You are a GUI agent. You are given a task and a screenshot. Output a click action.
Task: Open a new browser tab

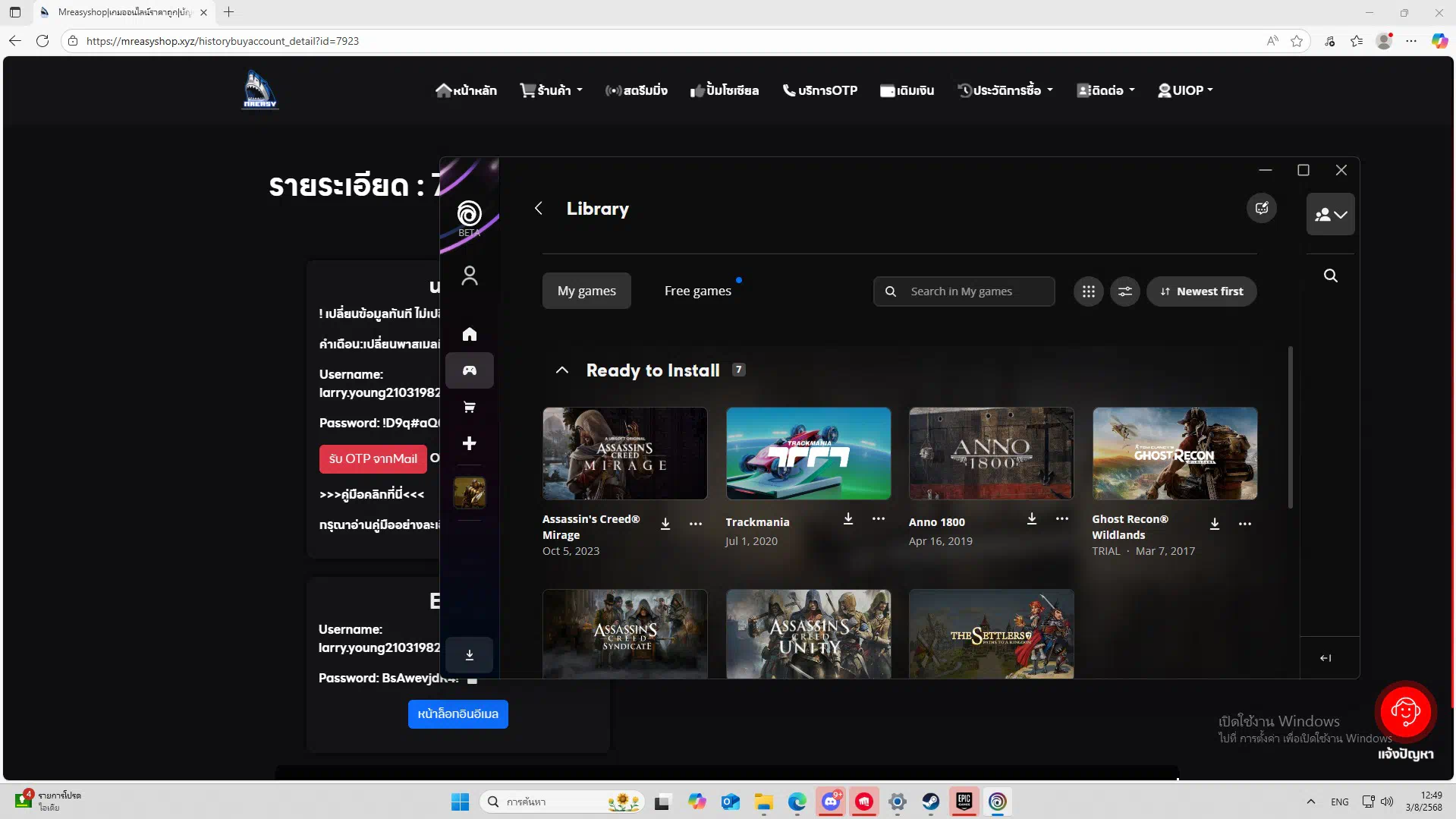click(x=229, y=12)
